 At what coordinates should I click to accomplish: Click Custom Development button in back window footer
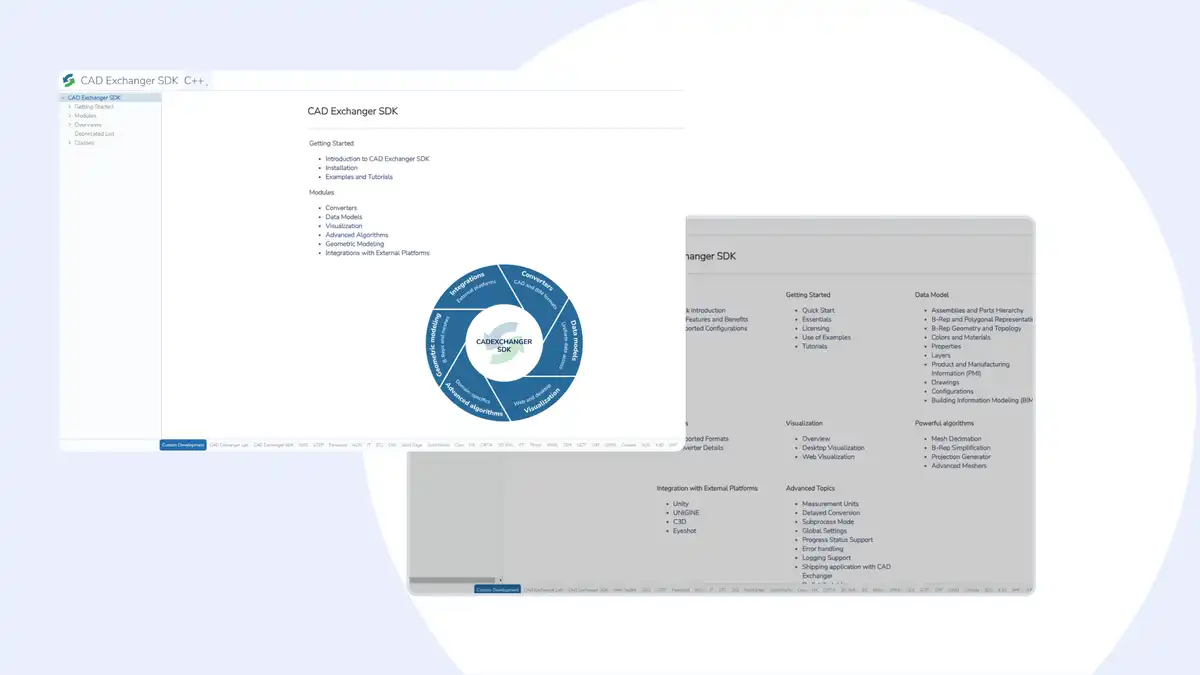(497, 590)
